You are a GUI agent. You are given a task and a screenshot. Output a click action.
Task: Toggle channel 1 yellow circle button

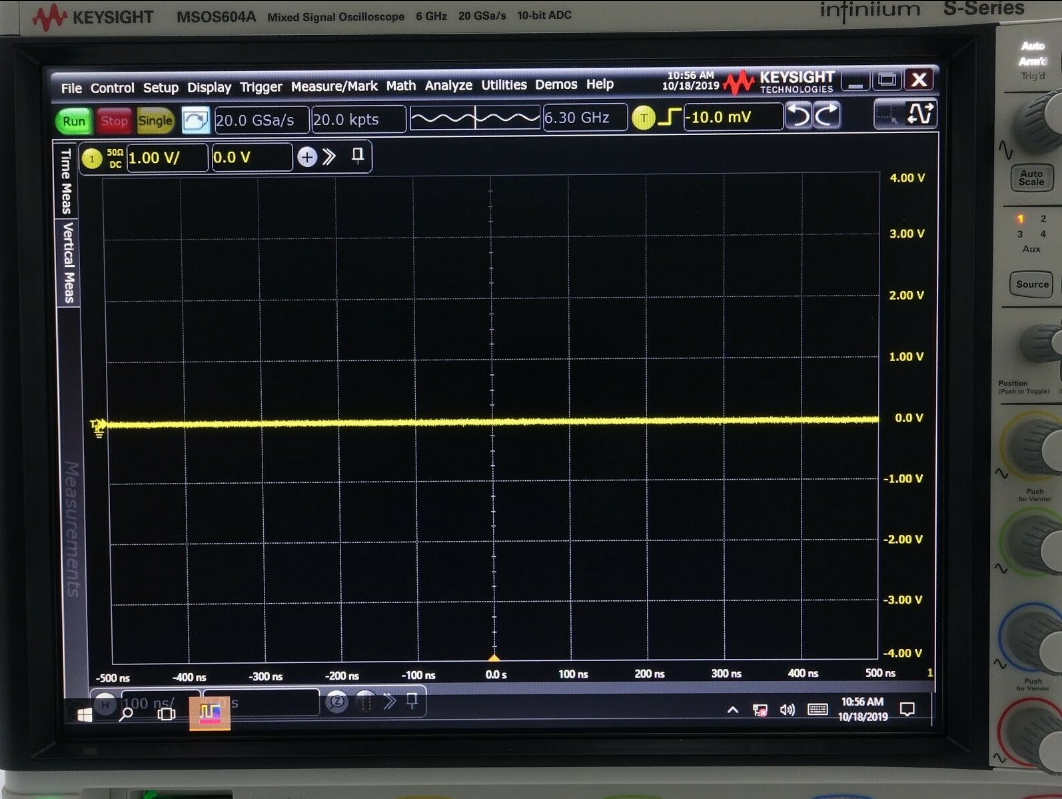[x=92, y=158]
